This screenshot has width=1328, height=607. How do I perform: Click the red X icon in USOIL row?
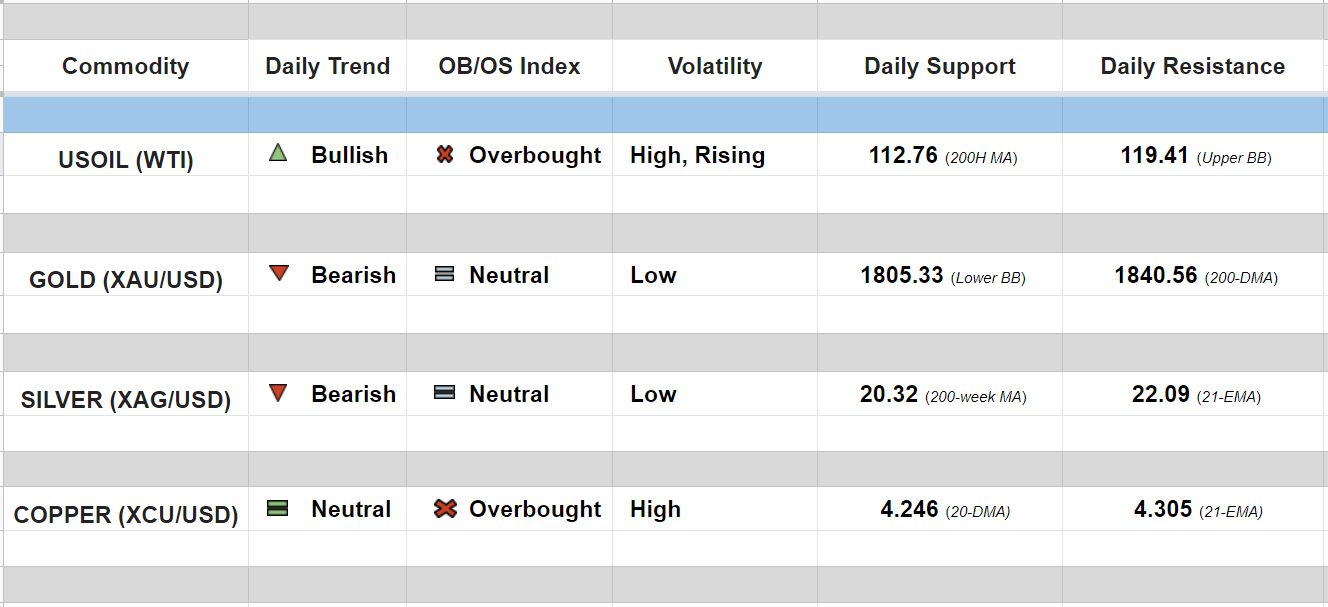(445, 155)
